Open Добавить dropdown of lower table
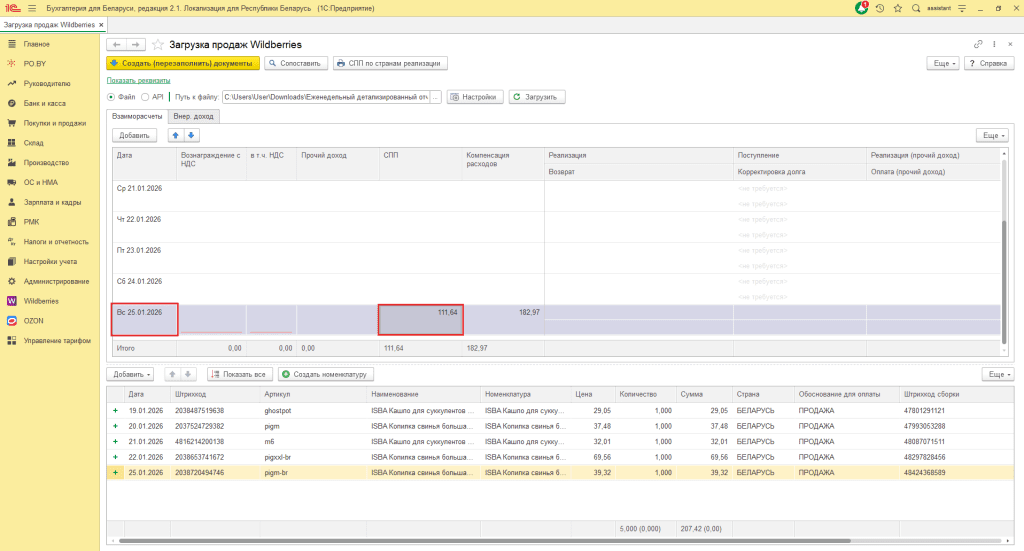The image size is (1024, 551). [x=131, y=374]
